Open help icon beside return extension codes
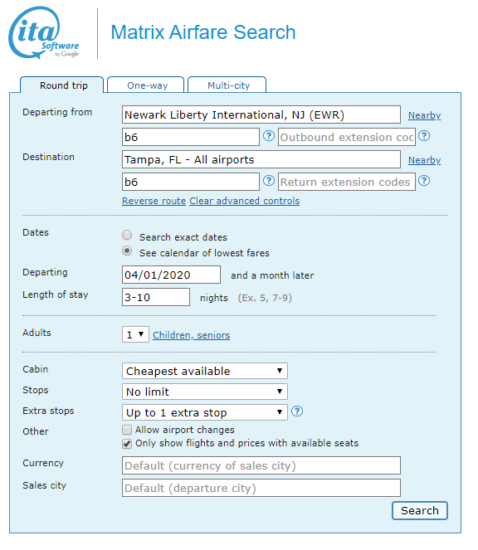Viewport: 478px width, 550px height. click(x=424, y=181)
